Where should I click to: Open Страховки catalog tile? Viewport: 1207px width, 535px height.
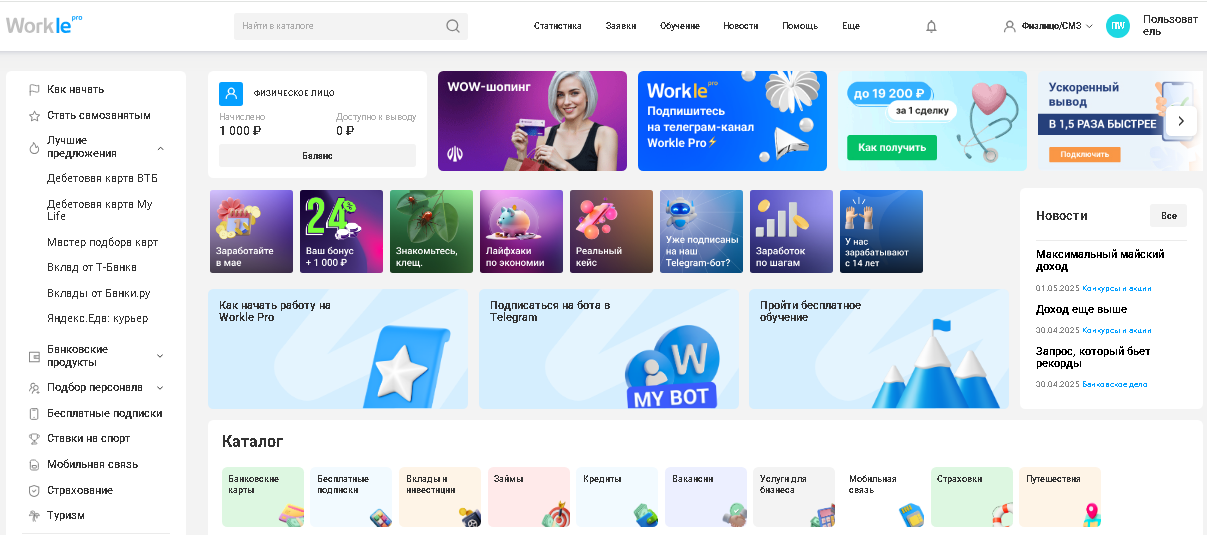(971, 497)
